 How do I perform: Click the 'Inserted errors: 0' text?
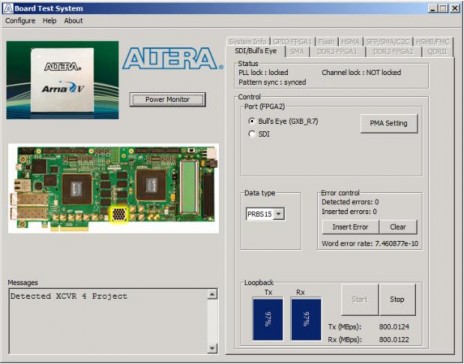click(349, 212)
